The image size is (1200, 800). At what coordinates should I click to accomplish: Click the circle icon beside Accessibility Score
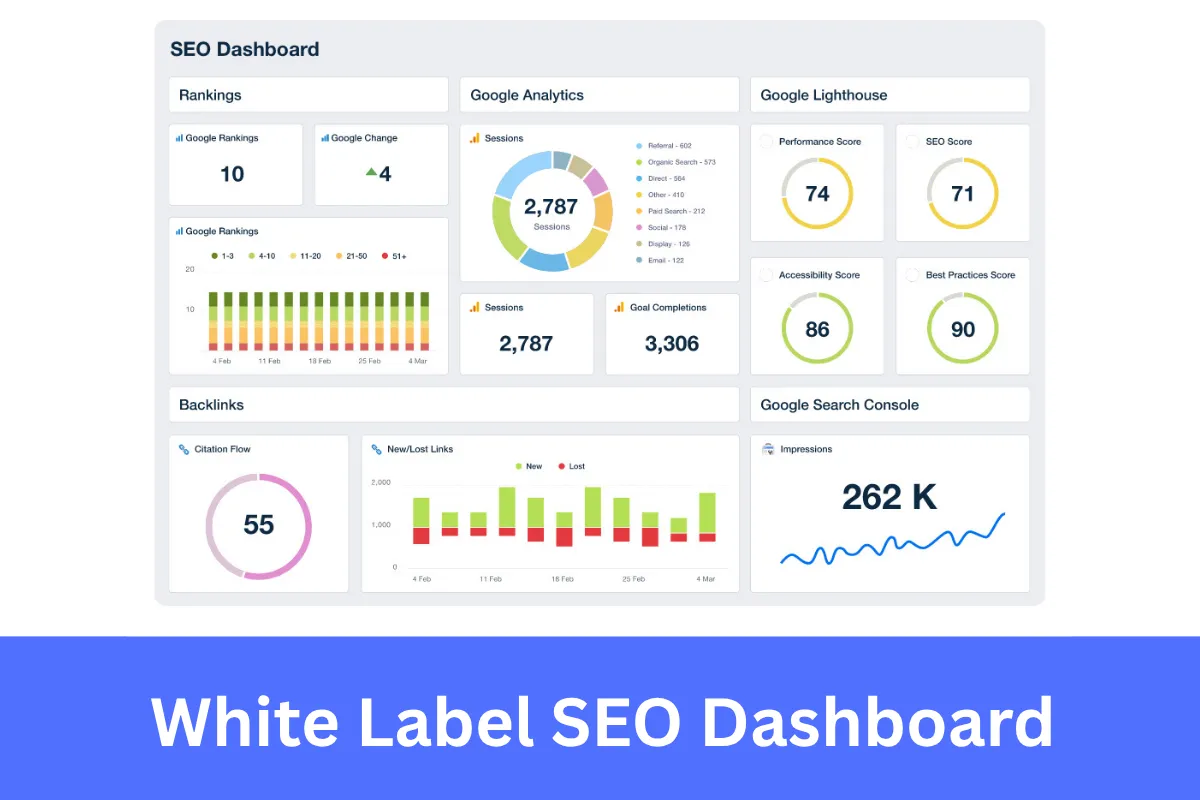click(767, 274)
